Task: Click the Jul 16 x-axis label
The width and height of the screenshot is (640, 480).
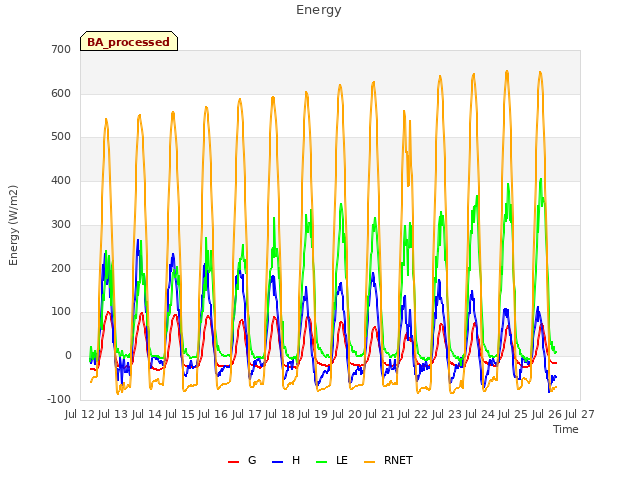Action: click(213, 415)
